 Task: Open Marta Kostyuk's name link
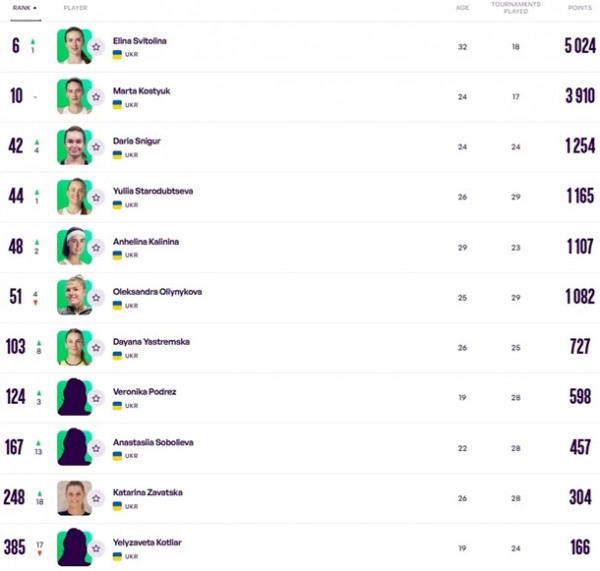click(x=142, y=91)
